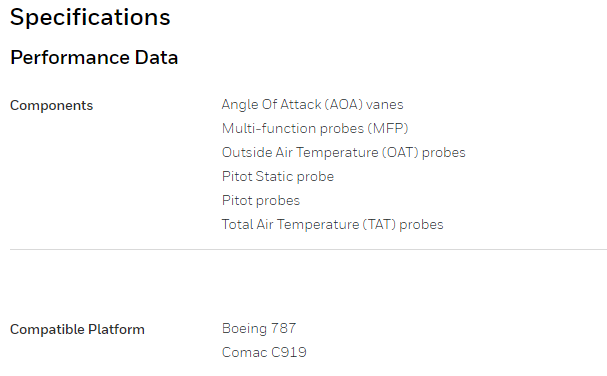Click Multi-function probes (MFP) entry

315,129
